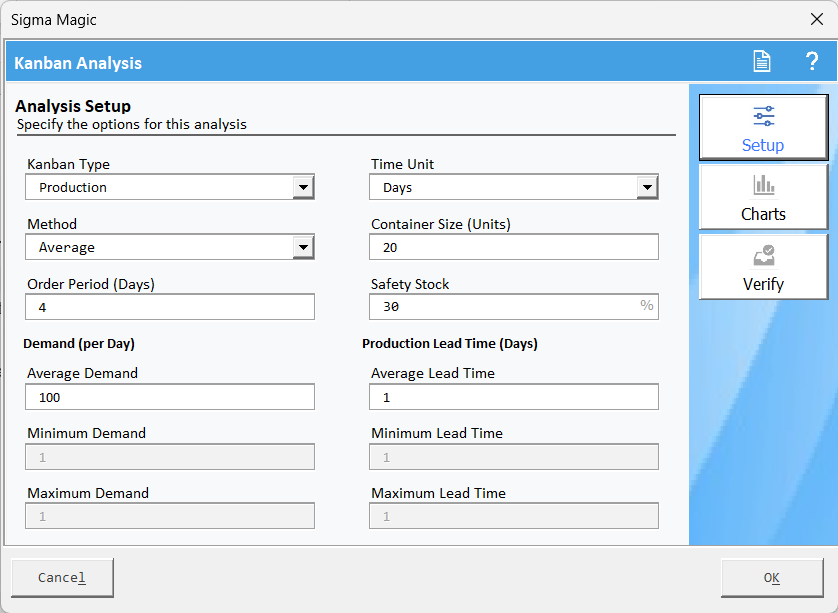This screenshot has width=838, height=613.
Task: Expand the Kanban Type dropdown arrow
Action: [x=303, y=187]
